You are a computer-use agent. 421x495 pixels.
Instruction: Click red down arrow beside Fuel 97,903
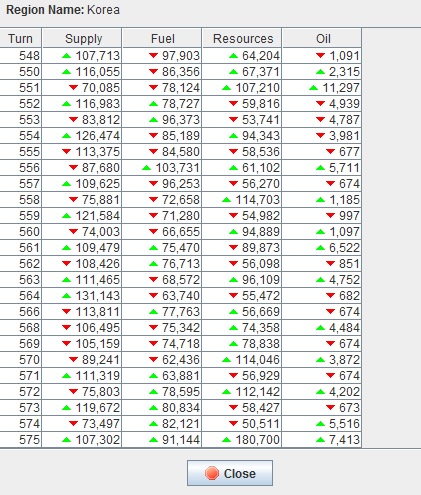[153, 56]
